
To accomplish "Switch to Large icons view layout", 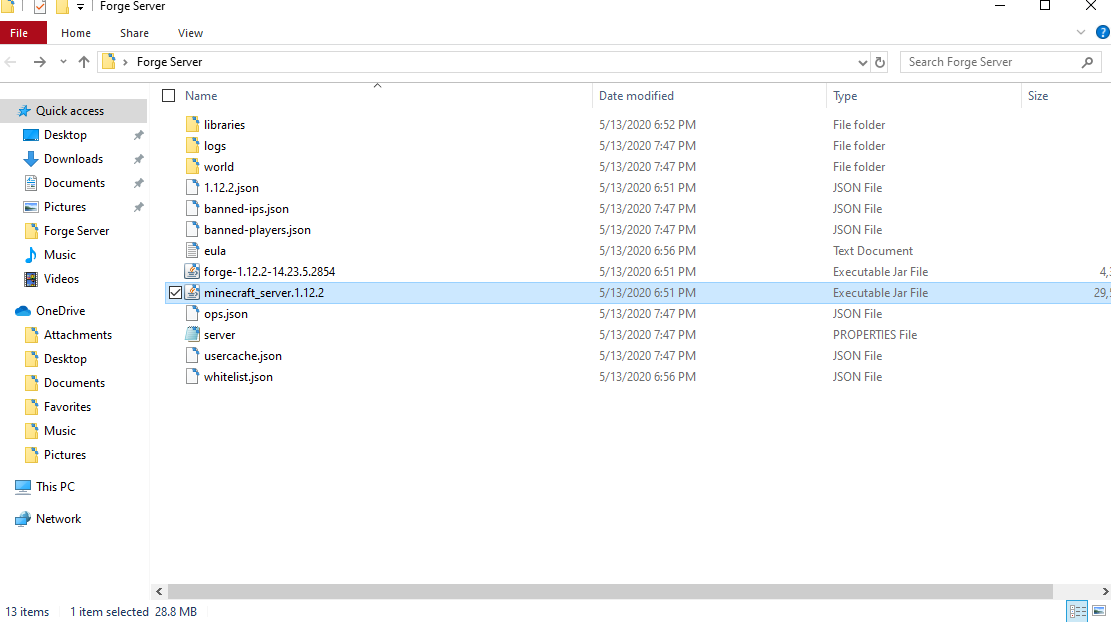I will pos(1099,611).
